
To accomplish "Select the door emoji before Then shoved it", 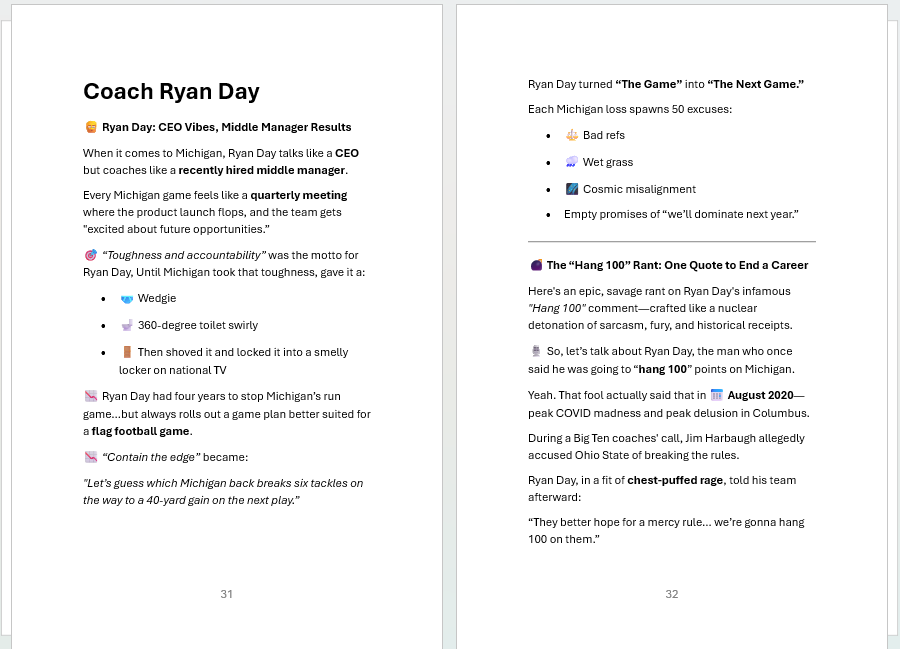I will 127,352.
